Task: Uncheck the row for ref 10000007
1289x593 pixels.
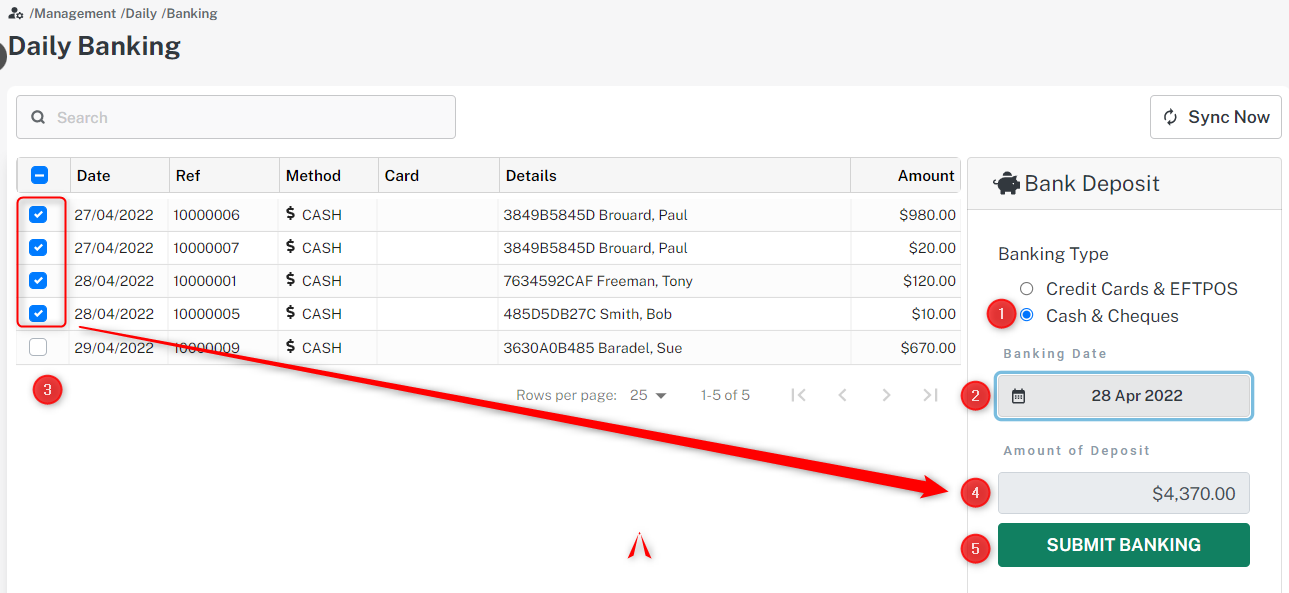Action: click(x=38, y=247)
